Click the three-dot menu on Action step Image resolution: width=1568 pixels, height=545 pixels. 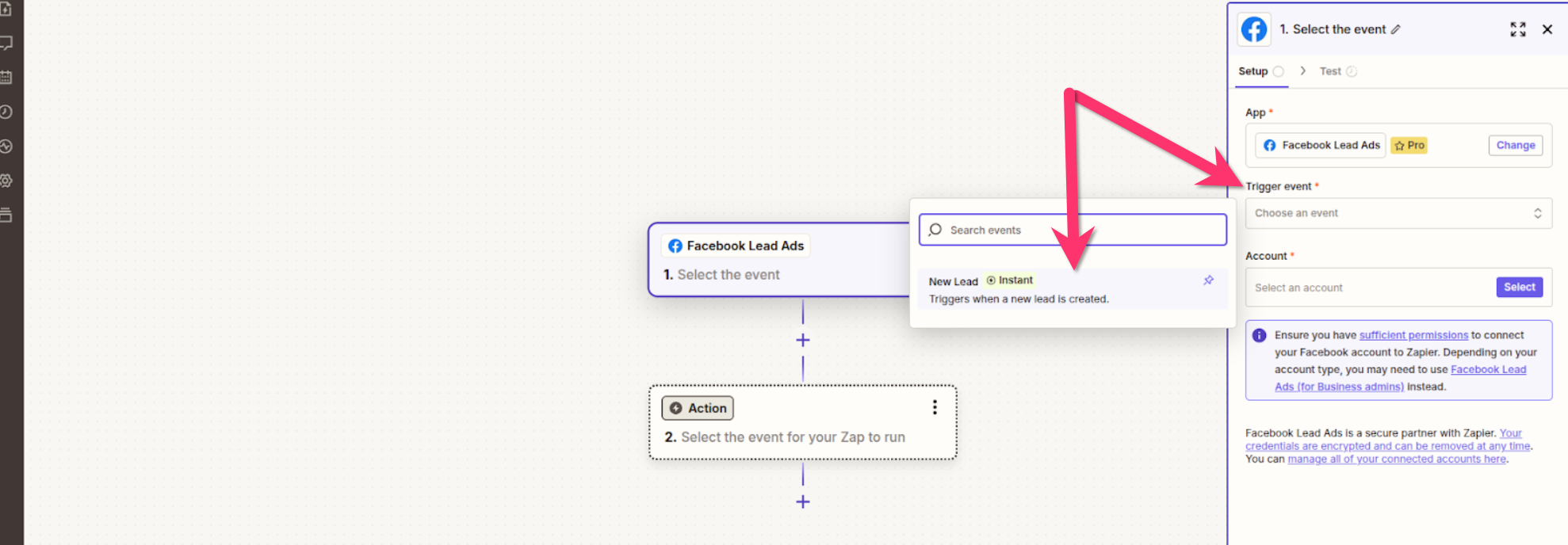click(935, 407)
